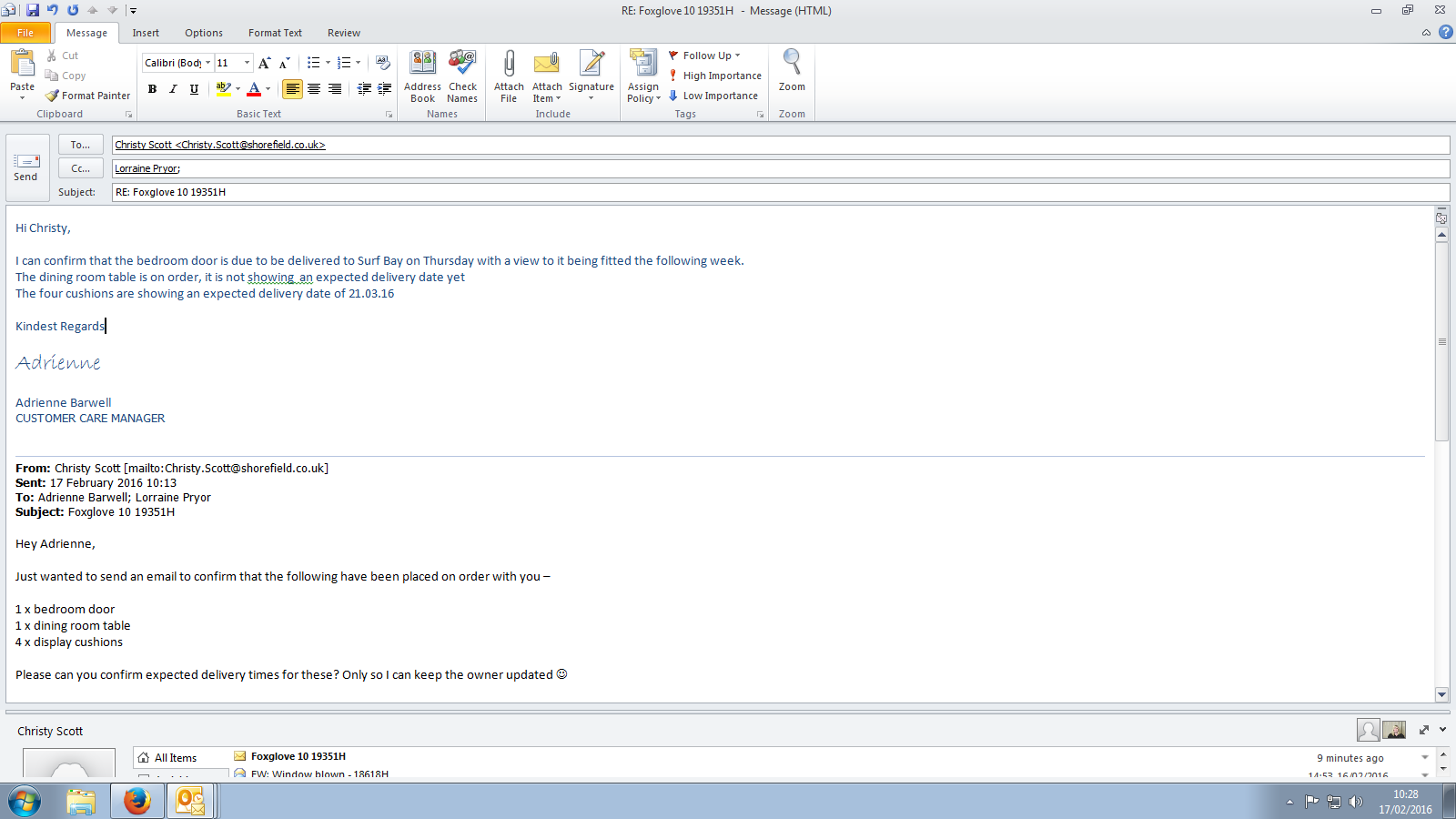The height and width of the screenshot is (819, 1456).
Task: Undo the last action in quick access toolbar
Action: [x=53, y=10]
